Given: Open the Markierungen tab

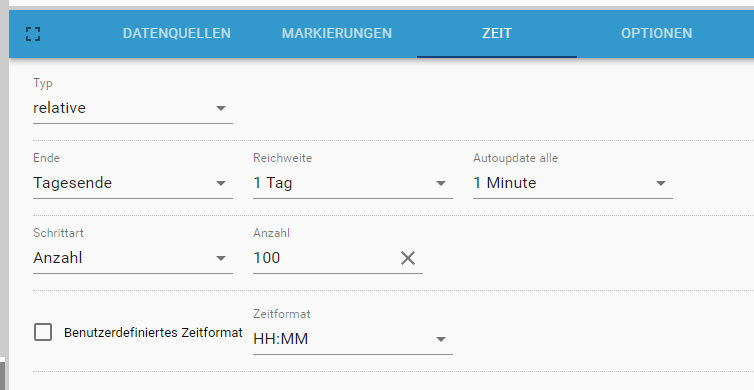Looking at the screenshot, I should (x=337, y=34).
